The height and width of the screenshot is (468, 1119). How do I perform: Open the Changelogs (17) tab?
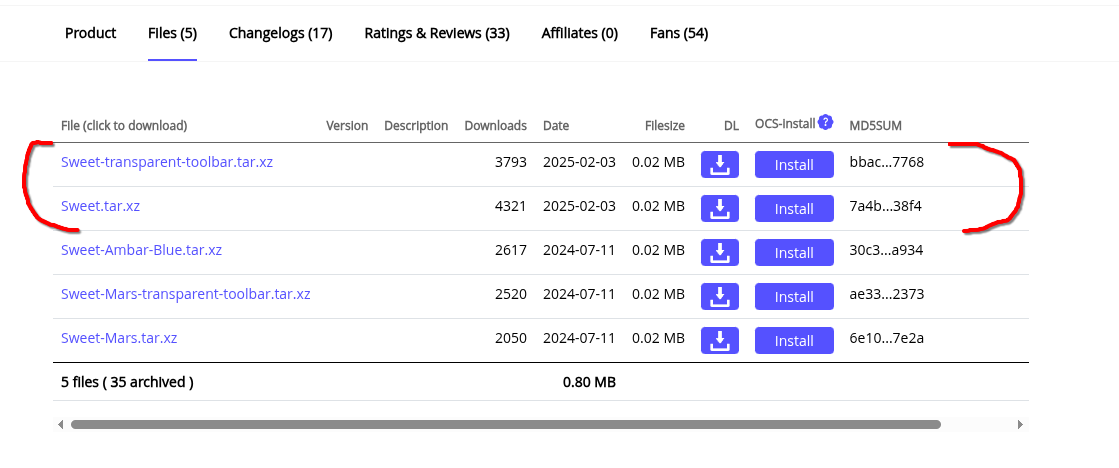pos(280,33)
